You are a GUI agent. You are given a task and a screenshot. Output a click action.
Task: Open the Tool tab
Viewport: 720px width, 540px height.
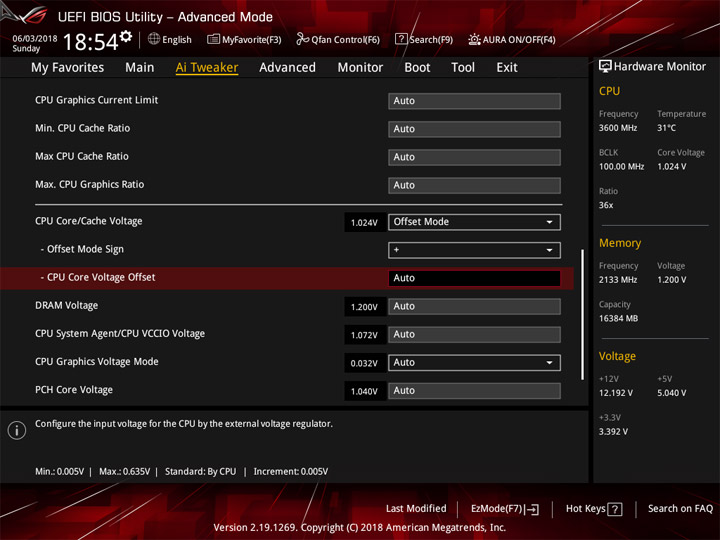coord(463,68)
